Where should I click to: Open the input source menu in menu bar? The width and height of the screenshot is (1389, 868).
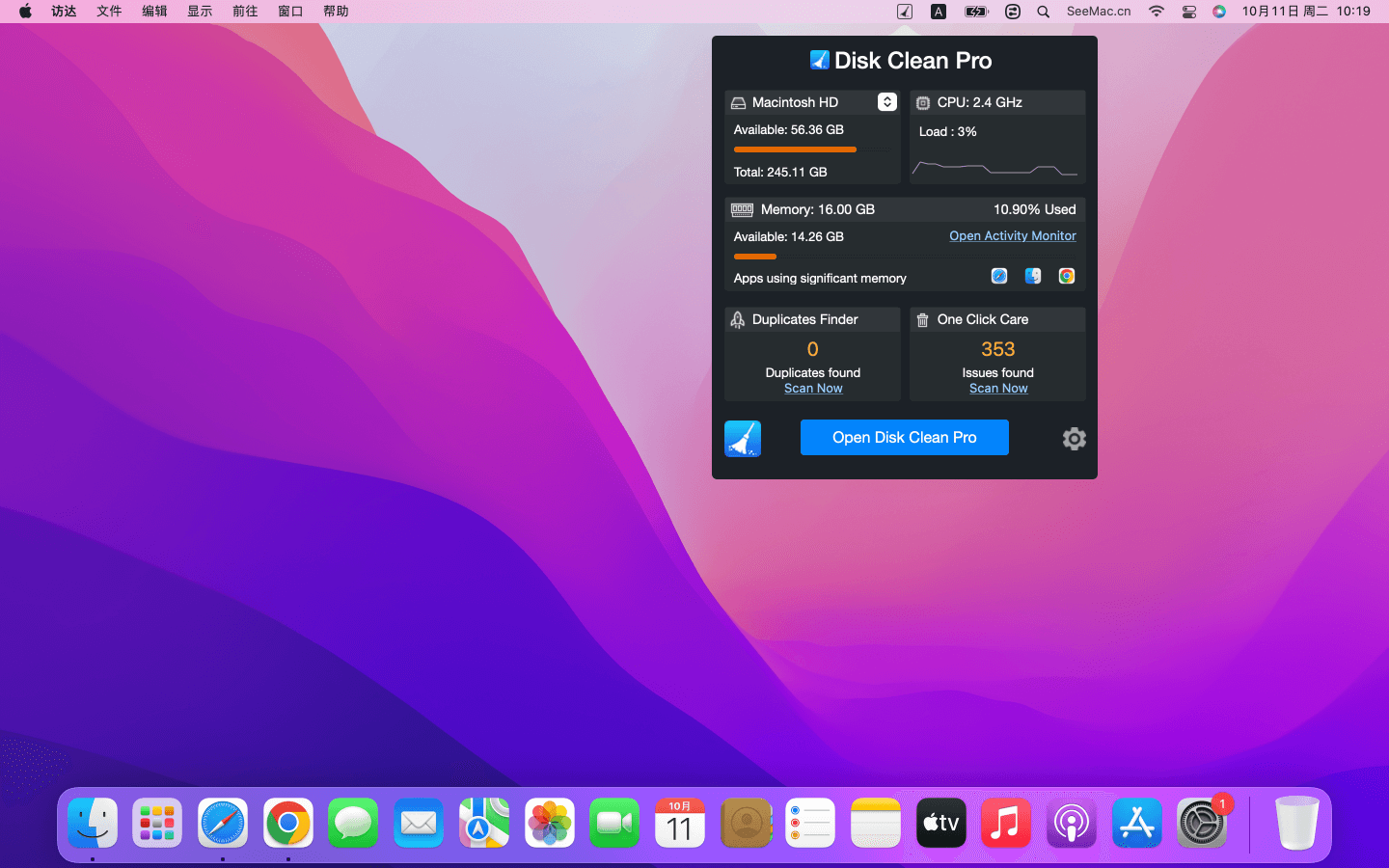938,12
